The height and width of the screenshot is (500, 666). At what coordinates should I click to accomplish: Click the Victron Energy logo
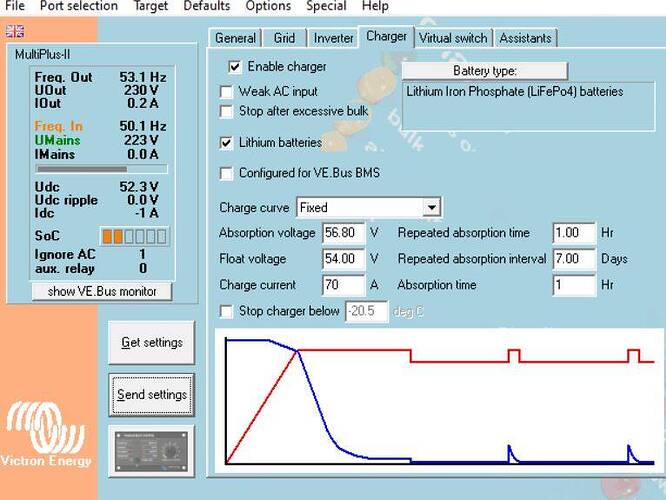(x=46, y=434)
